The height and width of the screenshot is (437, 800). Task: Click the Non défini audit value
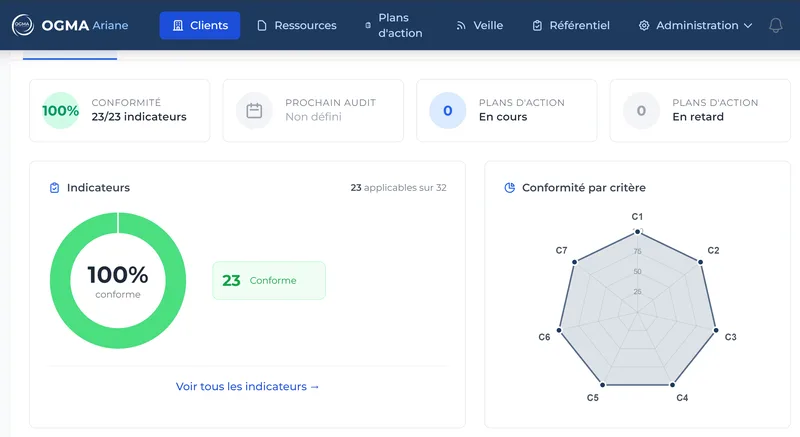pos(313,117)
